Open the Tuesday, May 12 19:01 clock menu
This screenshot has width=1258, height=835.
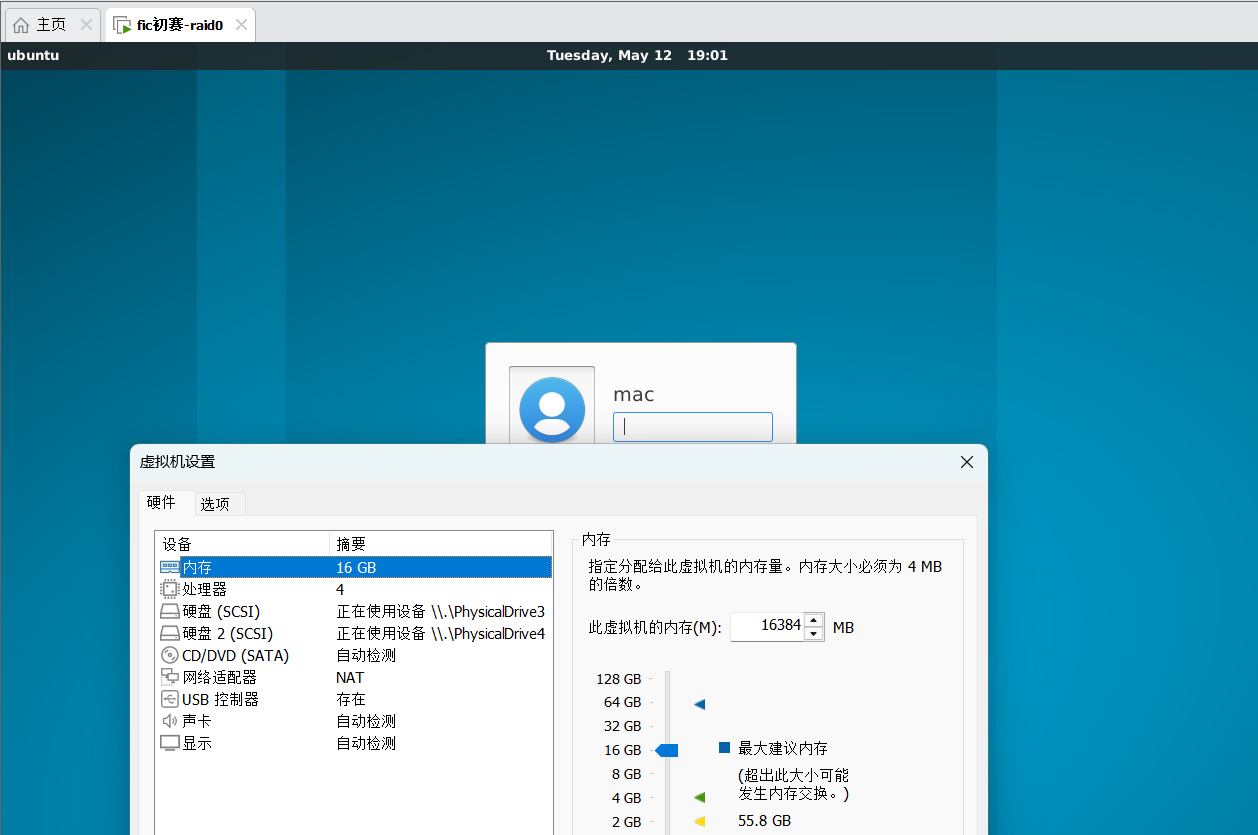[x=637, y=55]
